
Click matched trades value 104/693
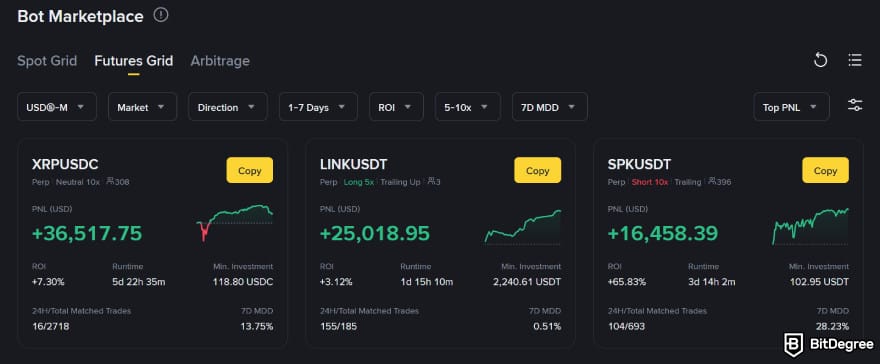click(626, 326)
